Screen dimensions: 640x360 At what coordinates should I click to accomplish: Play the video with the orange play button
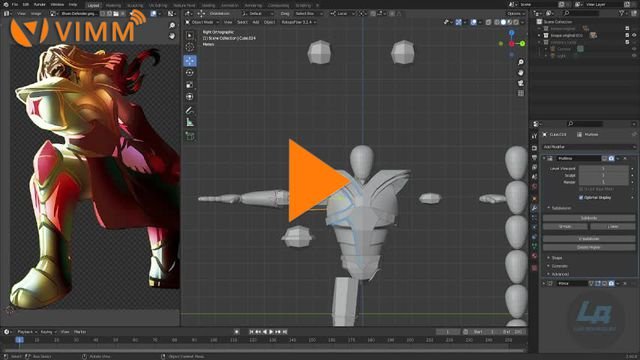click(320, 180)
